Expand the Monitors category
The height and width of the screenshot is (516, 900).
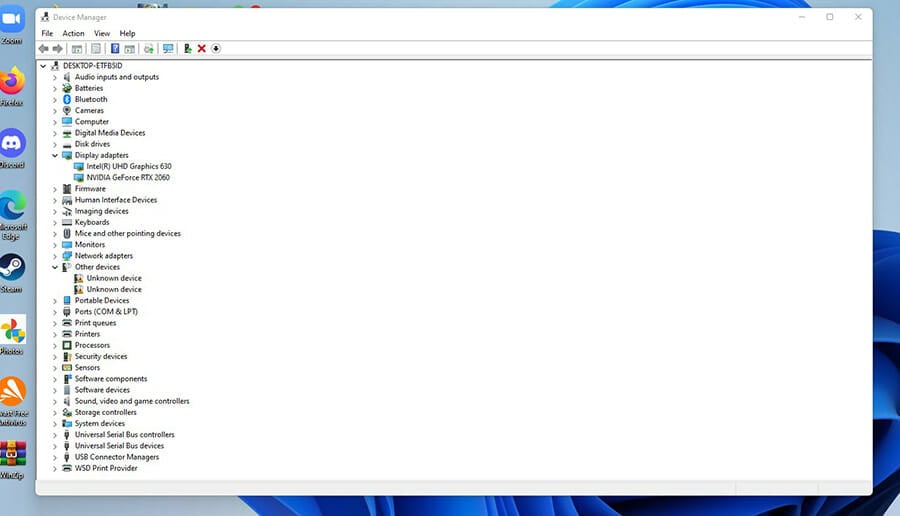click(x=55, y=245)
